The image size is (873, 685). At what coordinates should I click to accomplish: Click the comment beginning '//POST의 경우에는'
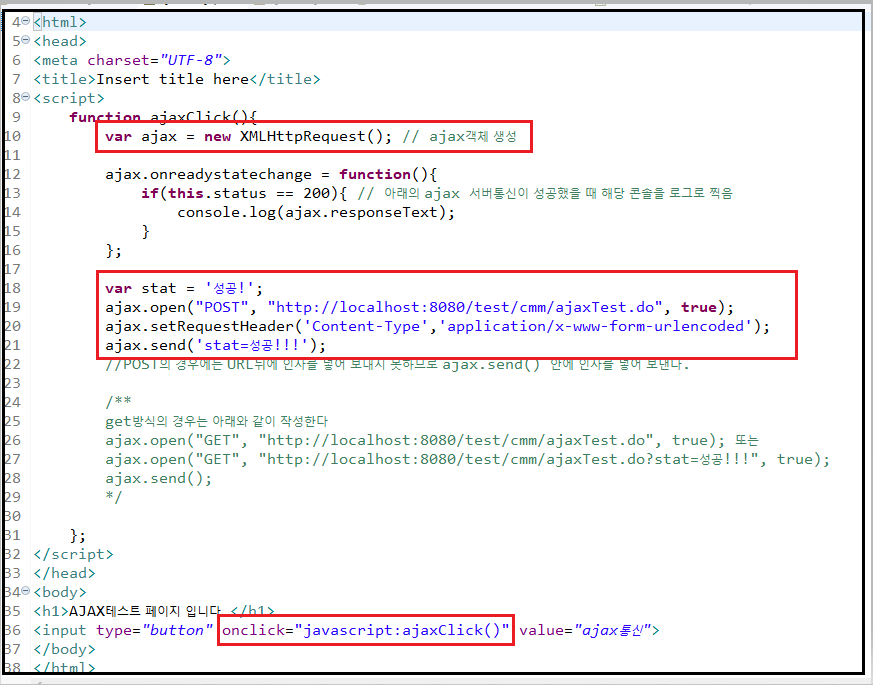pyautogui.click(x=397, y=365)
